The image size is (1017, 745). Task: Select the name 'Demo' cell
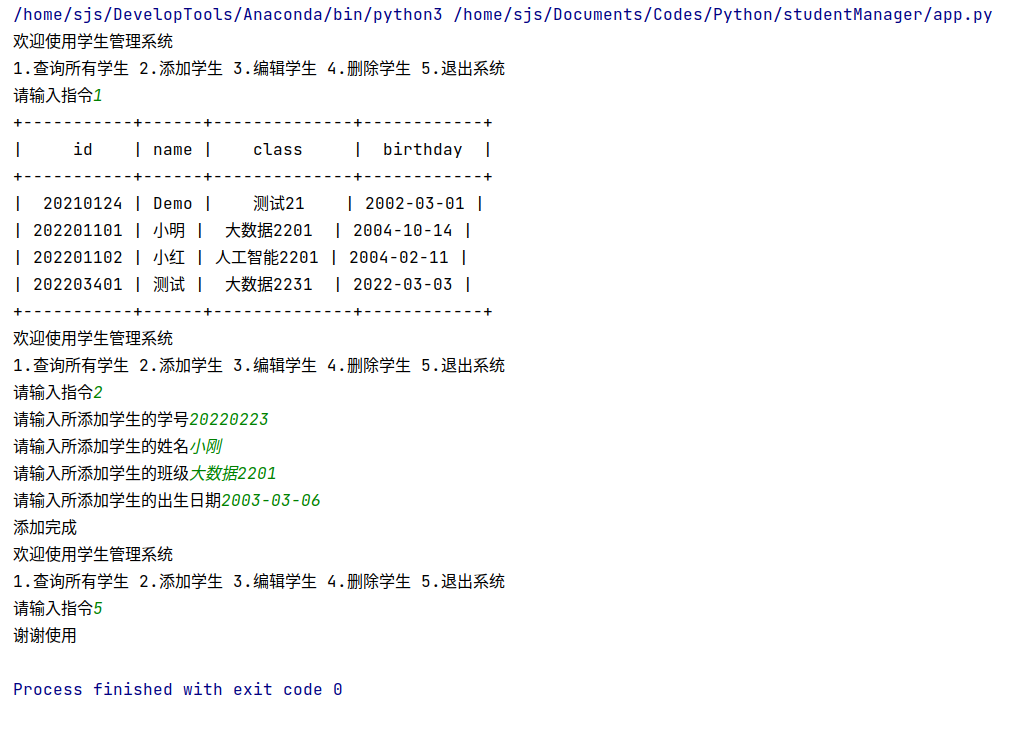tap(173, 204)
